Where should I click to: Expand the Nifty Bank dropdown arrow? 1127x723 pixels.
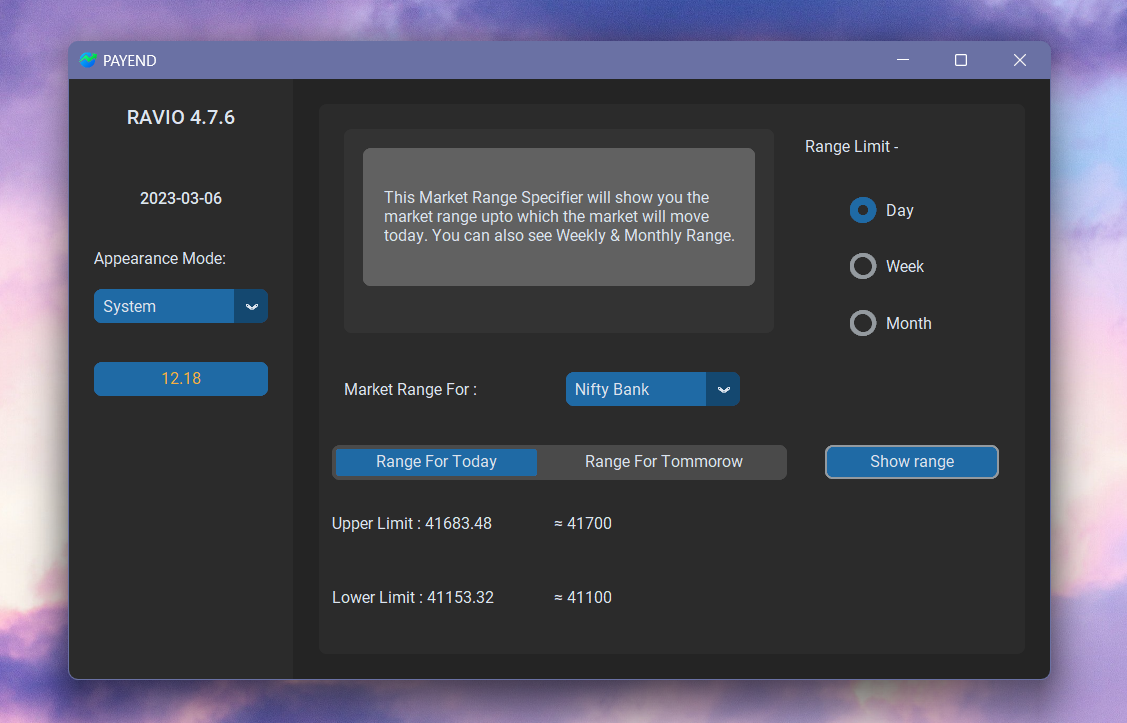click(x=723, y=389)
